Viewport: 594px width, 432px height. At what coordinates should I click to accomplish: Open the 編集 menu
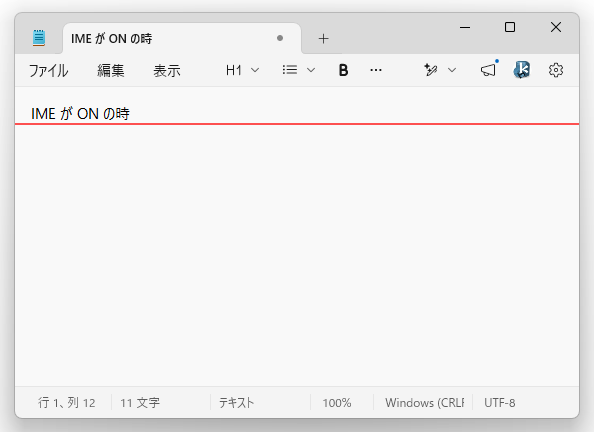tap(111, 70)
